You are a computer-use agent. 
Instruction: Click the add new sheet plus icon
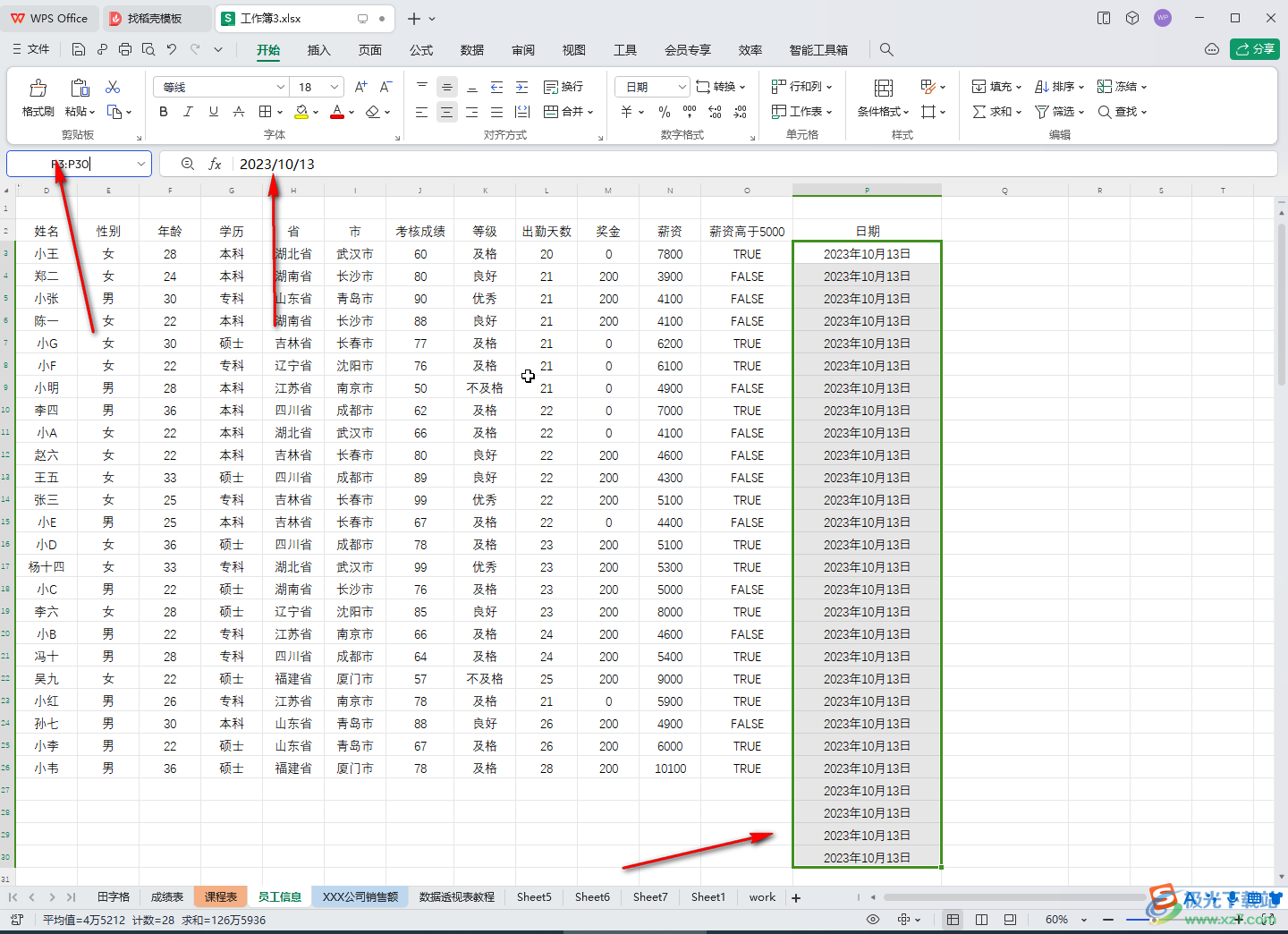coord(796,897)
